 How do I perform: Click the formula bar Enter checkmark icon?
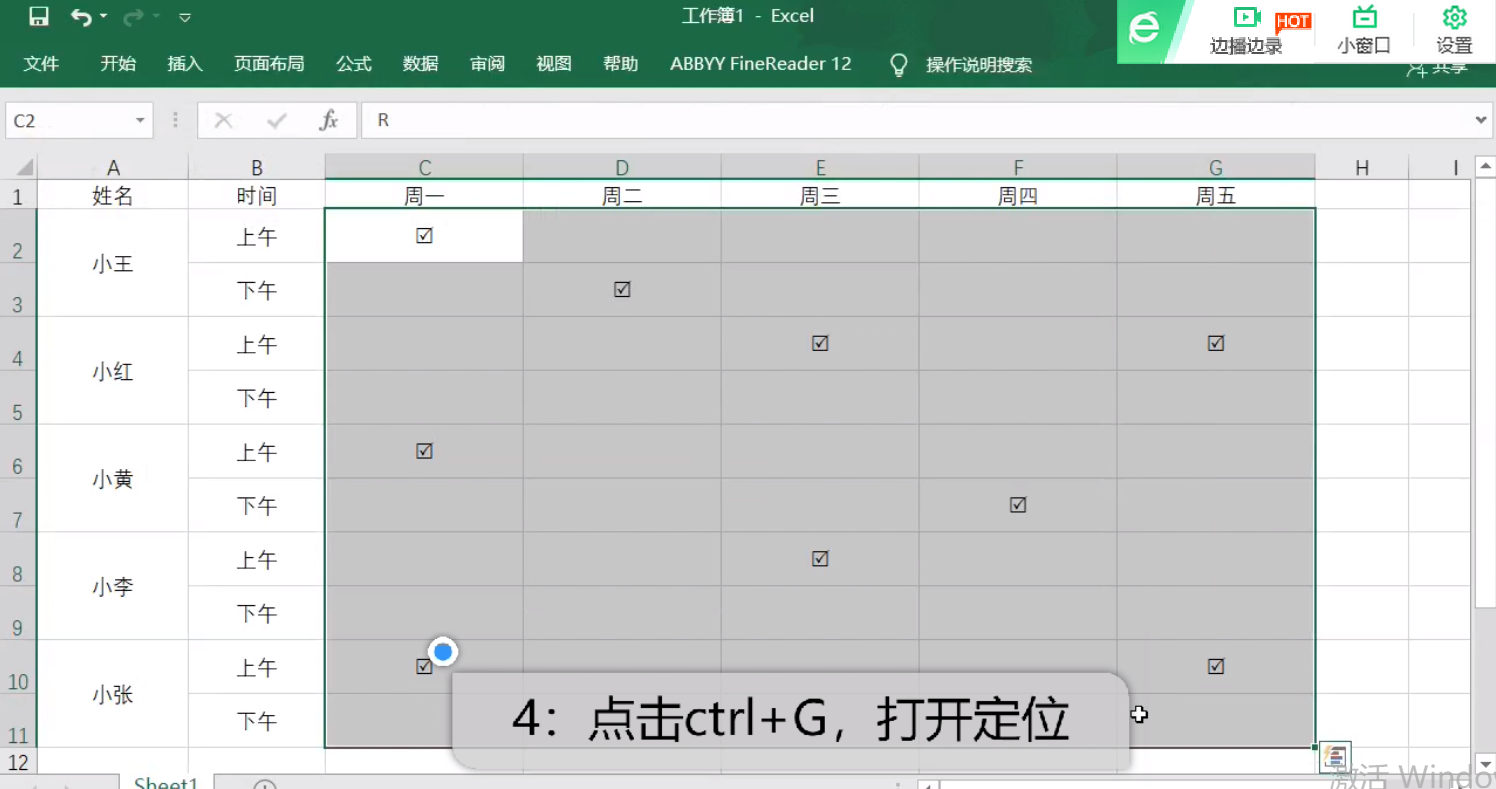point(276,121)
